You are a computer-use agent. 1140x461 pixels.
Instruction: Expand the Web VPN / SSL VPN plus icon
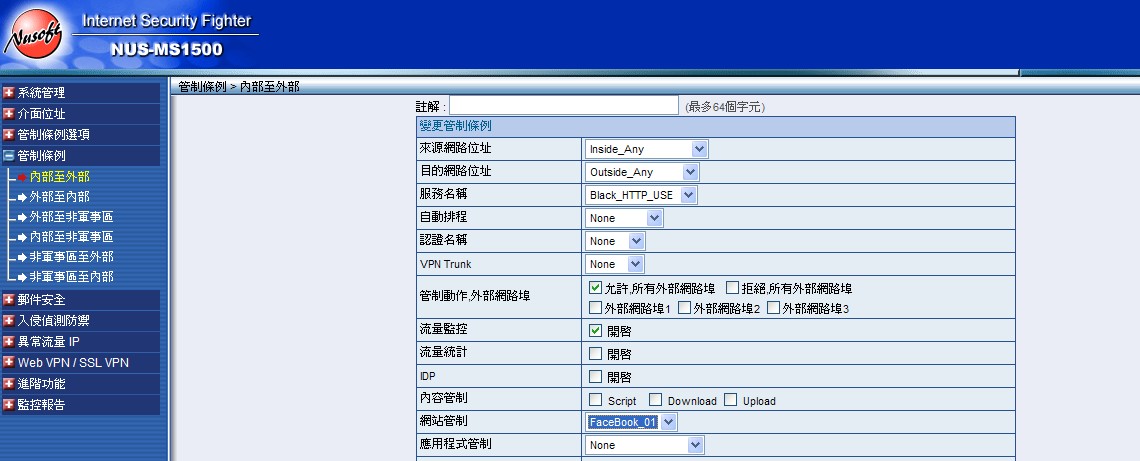(9, 362)
